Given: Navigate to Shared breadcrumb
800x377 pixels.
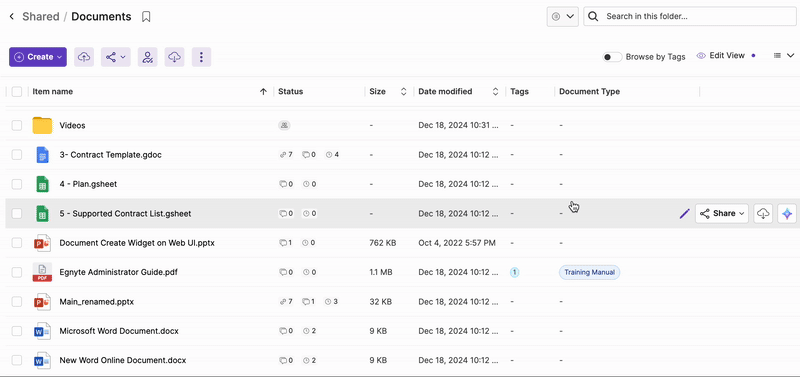Looking at the screenshot, I should (41, 17).
